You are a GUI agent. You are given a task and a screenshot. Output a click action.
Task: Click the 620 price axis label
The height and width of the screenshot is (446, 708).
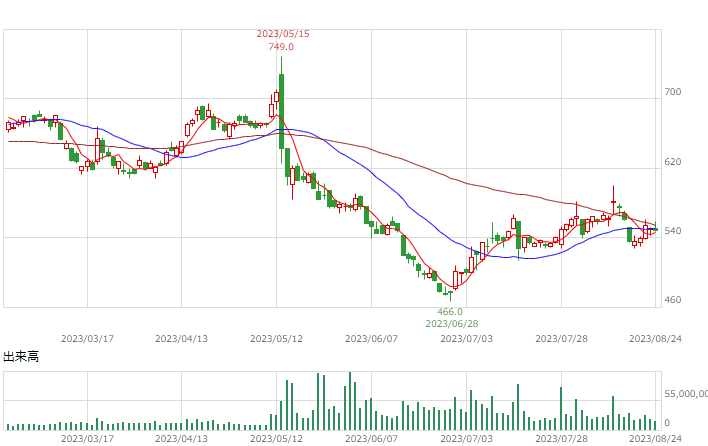(672, 162)
